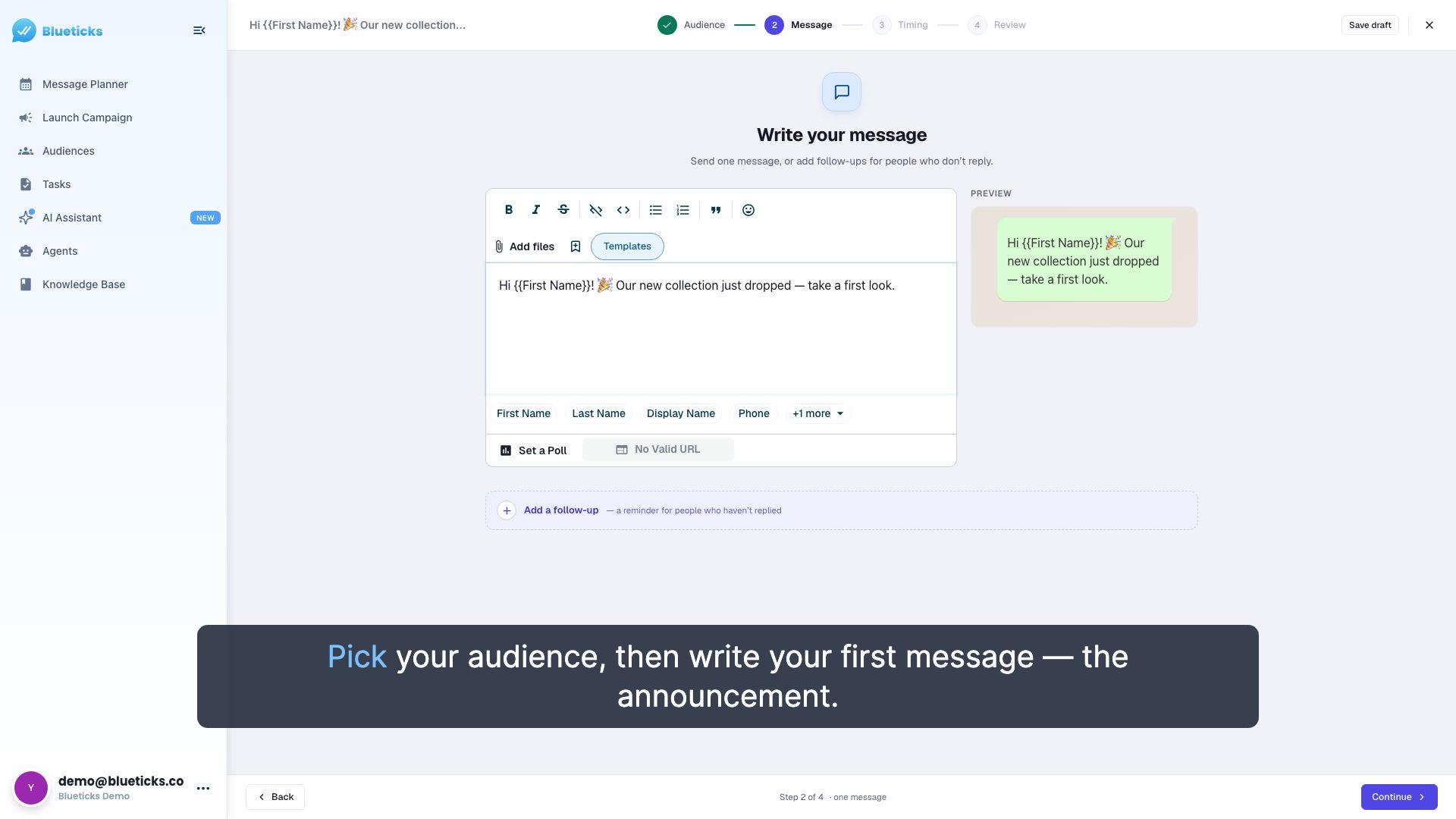This screenshot has width=1456, height=819.
Task: Insert the Display Name variable
Action: click(681, 413)
